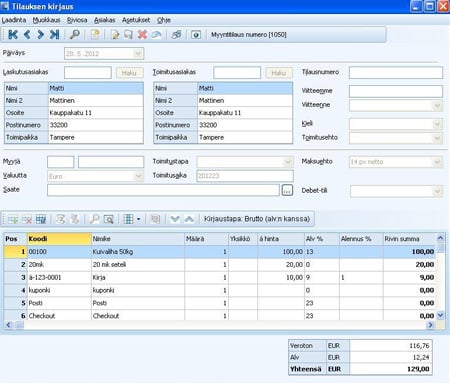Open the Saate browse ellipsis button
This screenshot has width=450, height=383.
coord(287,190)
